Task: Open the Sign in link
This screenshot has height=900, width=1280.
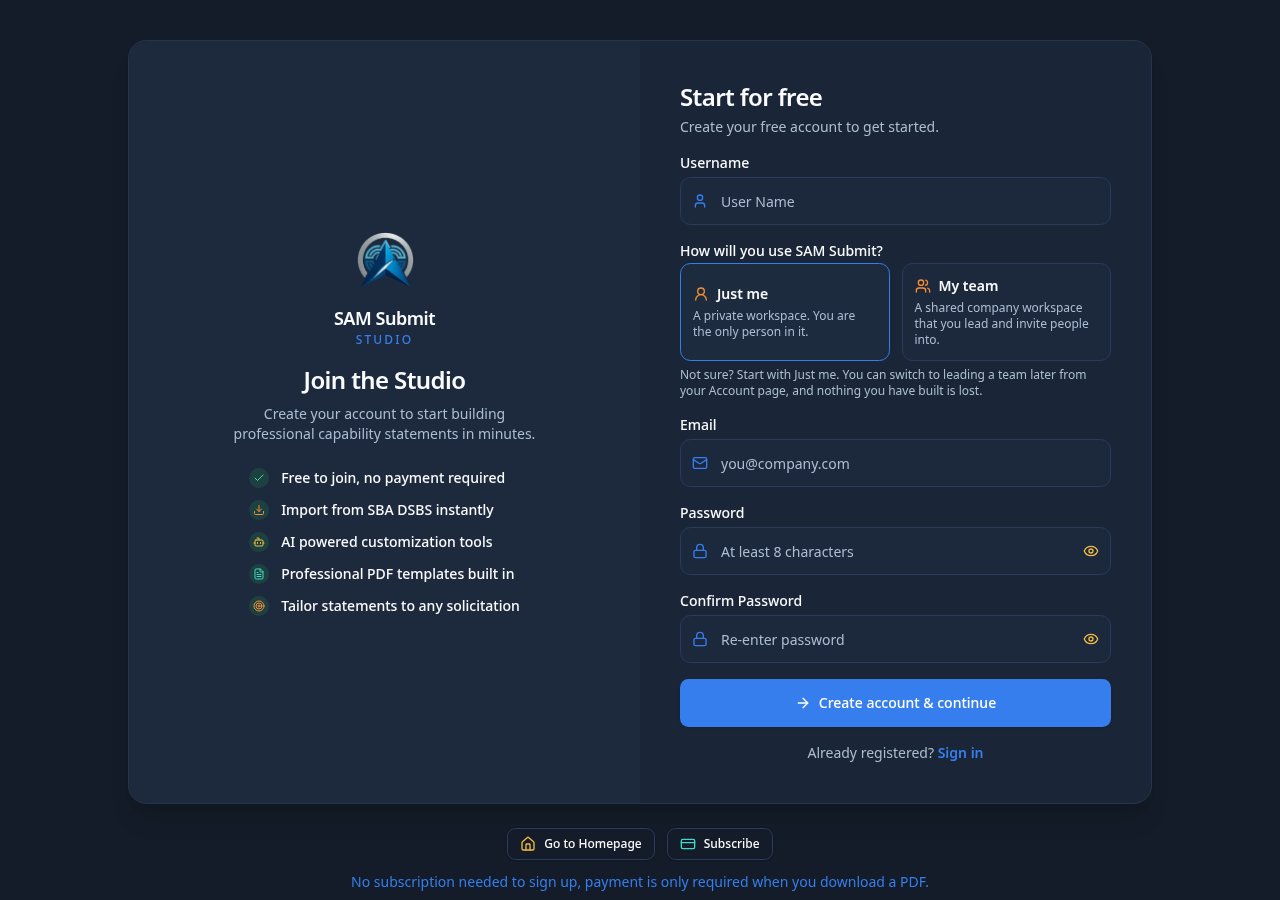Action: click(960, 753)
